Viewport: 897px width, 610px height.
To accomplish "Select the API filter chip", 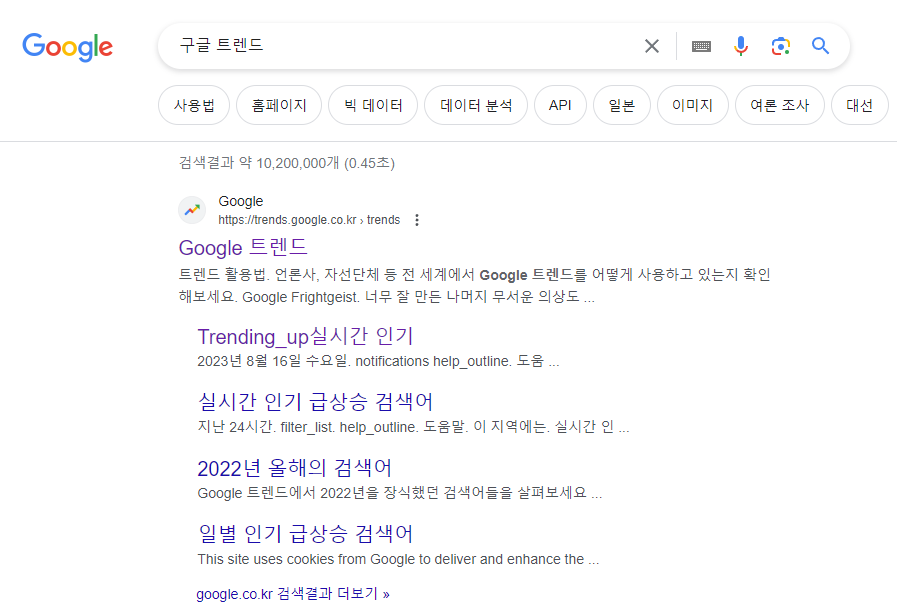I will pyautogui.click(x=560, y=105).
